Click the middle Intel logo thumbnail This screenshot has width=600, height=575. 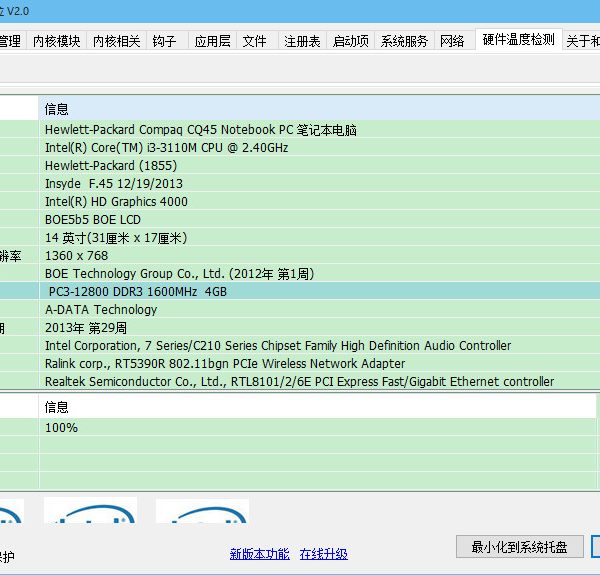(x=90, y=511)
